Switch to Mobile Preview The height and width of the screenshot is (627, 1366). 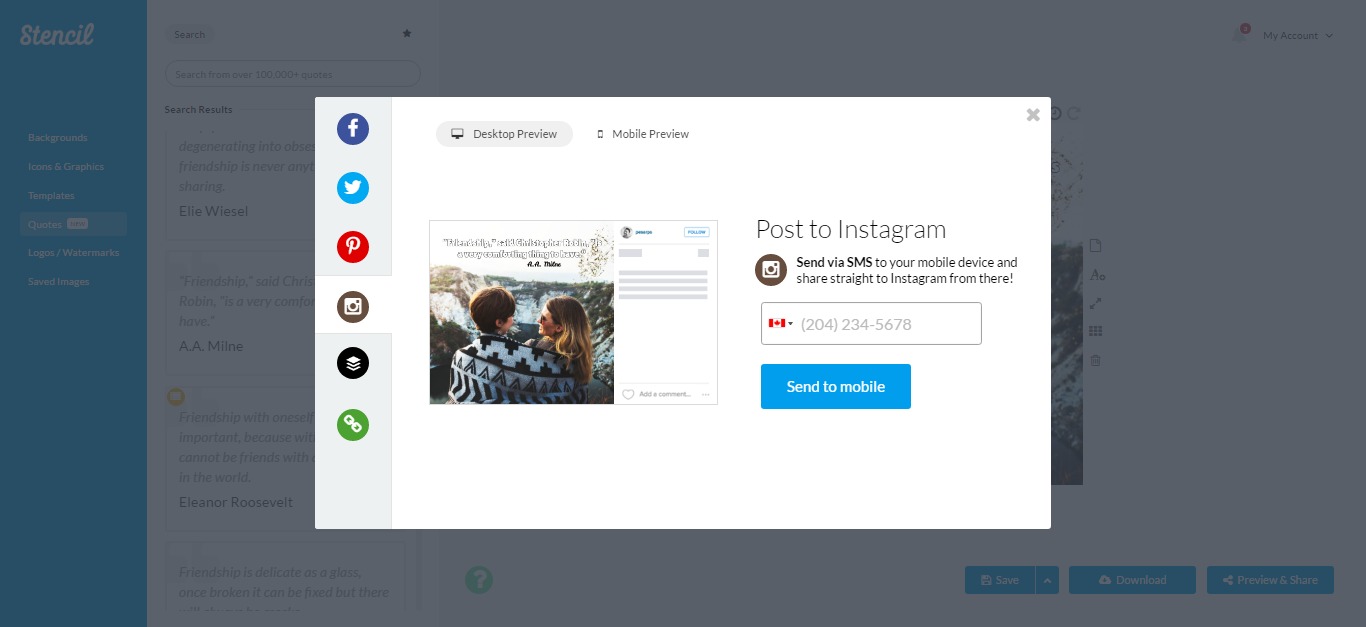tap(642, 133)
